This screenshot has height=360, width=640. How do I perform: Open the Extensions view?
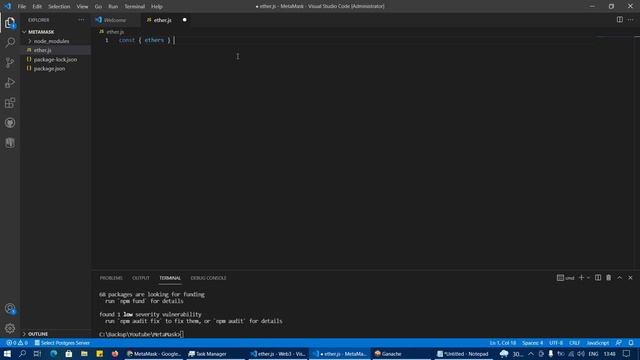coord(10,102)
